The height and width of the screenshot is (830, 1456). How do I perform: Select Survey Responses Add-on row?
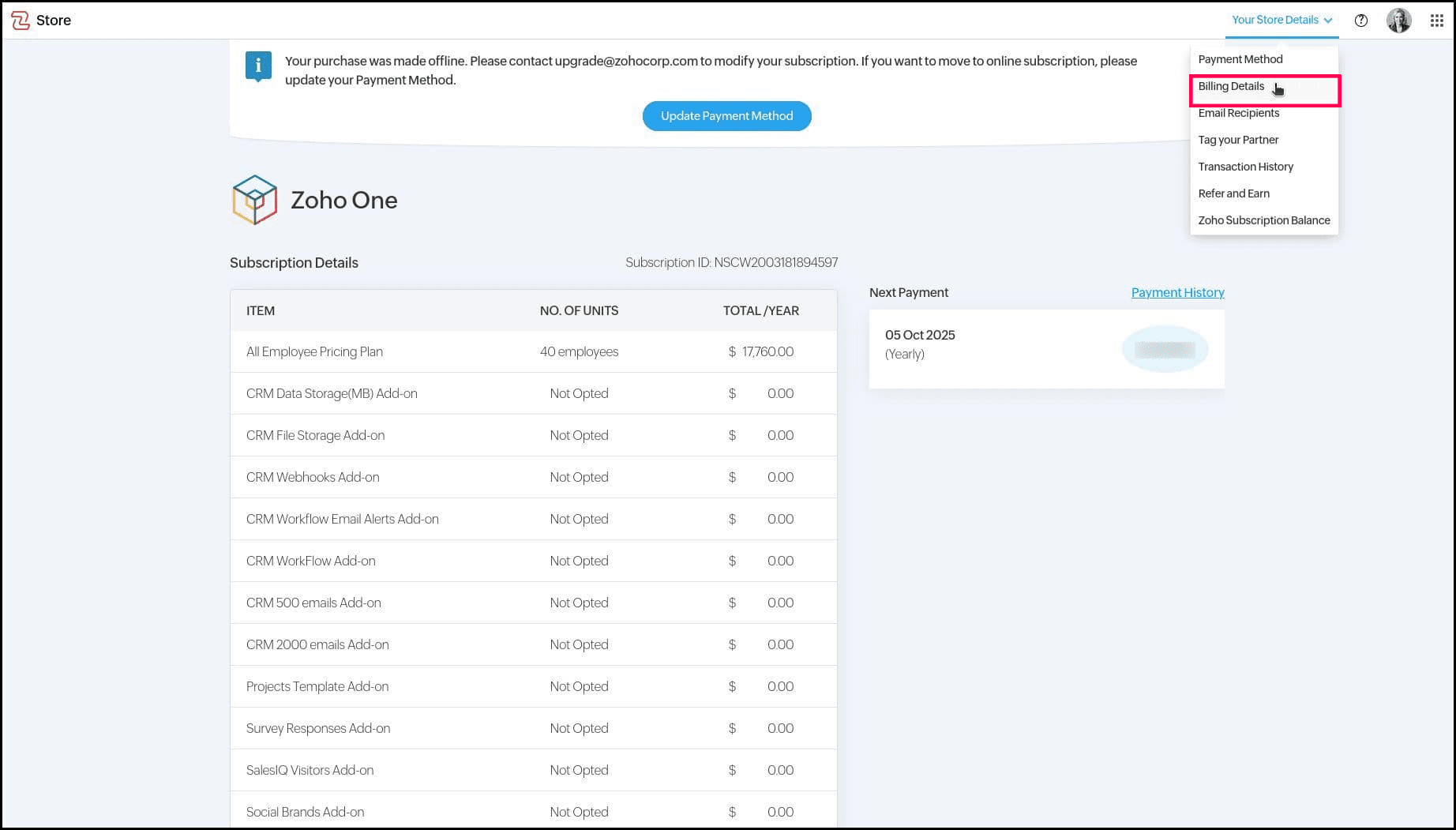click(x=534, y=728)
